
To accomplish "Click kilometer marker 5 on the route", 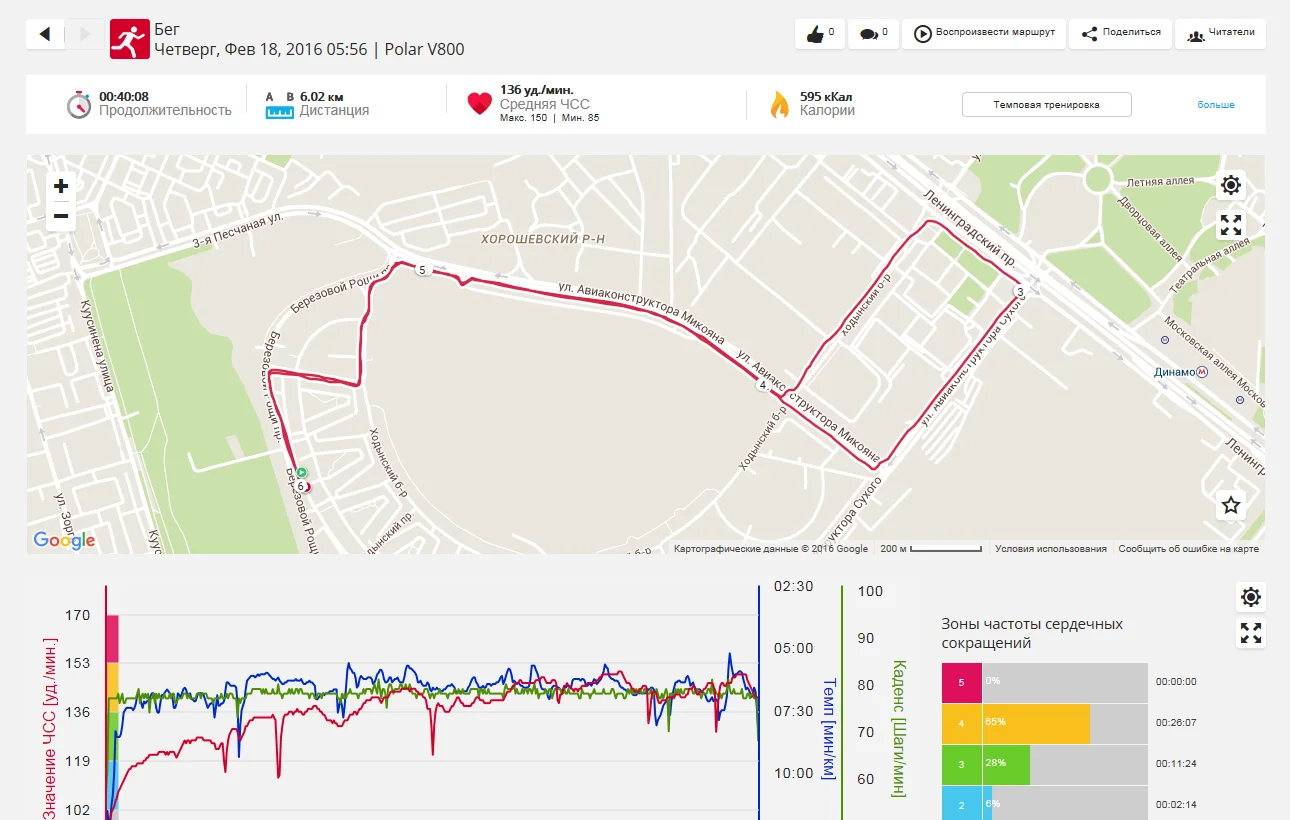I will [x=422, y=270].
